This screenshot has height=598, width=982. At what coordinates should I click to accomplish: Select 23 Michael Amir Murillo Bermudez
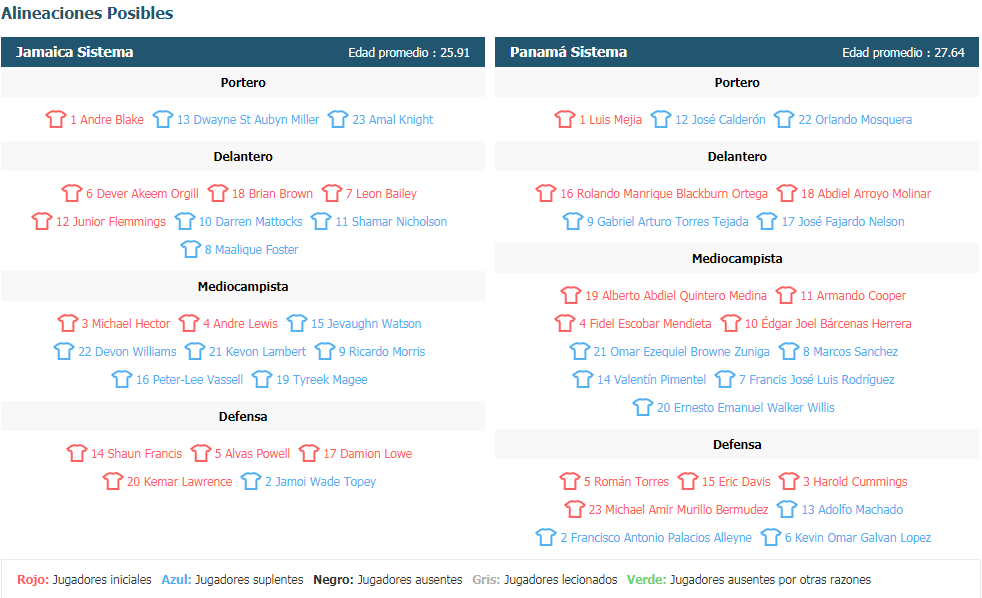pyautogui.click(x=678, y=510)
